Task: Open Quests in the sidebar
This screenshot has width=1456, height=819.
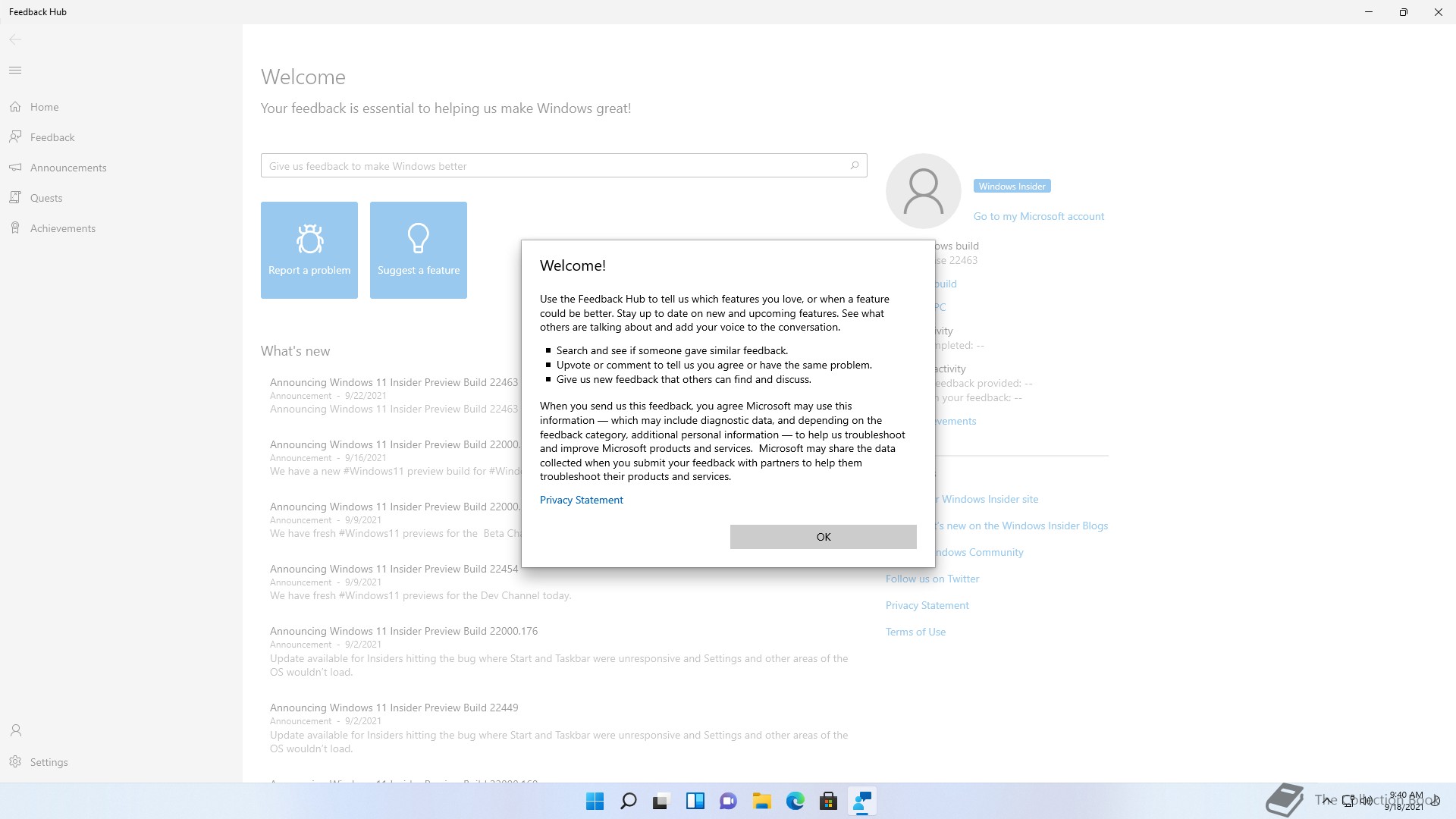Action: [x=121, y=198]
